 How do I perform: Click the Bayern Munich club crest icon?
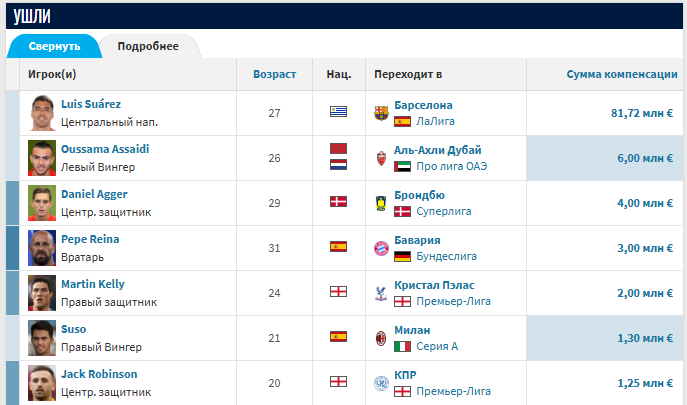click(381, 249)
